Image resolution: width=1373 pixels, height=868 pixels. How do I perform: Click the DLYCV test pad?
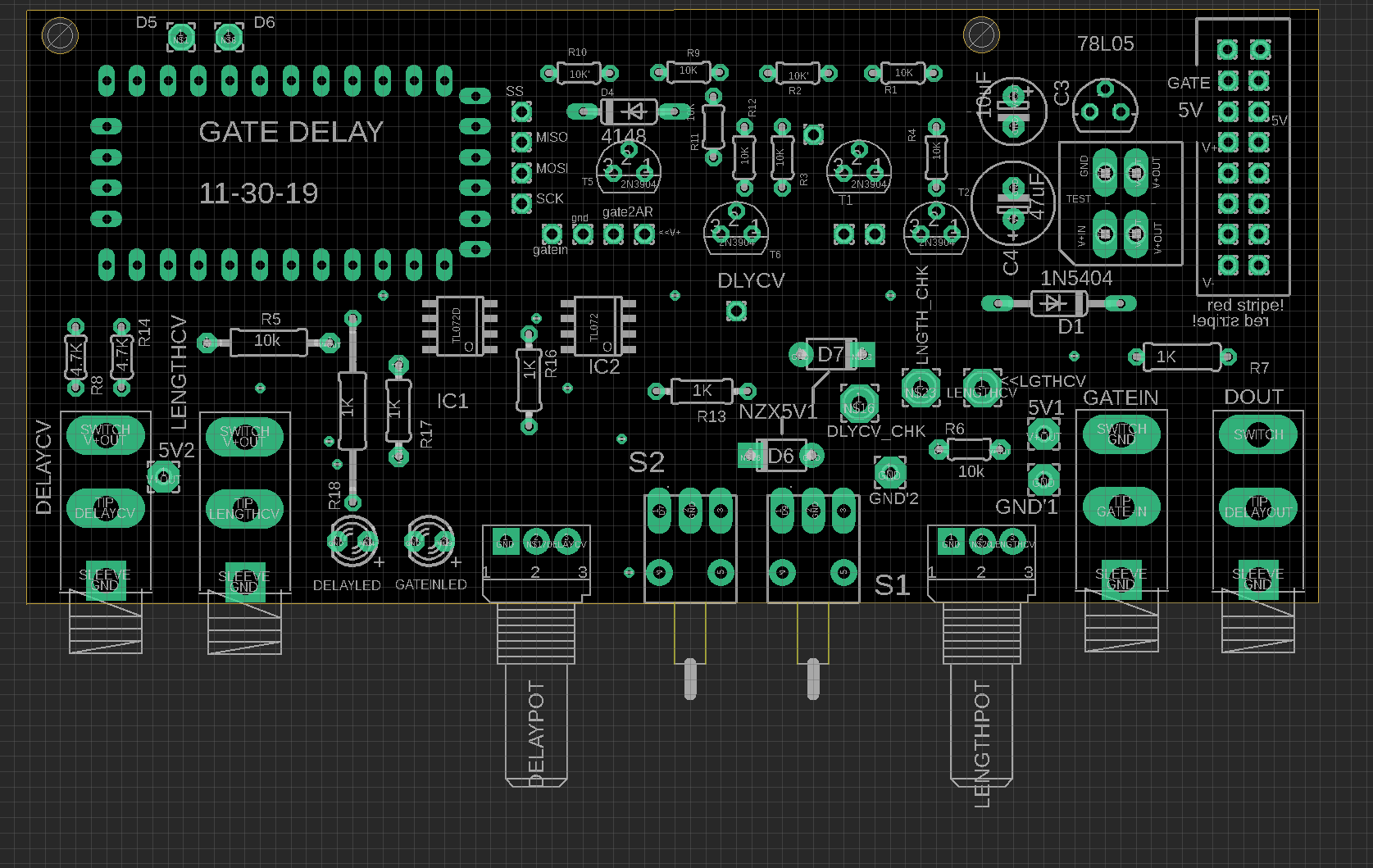click(736, 311)
